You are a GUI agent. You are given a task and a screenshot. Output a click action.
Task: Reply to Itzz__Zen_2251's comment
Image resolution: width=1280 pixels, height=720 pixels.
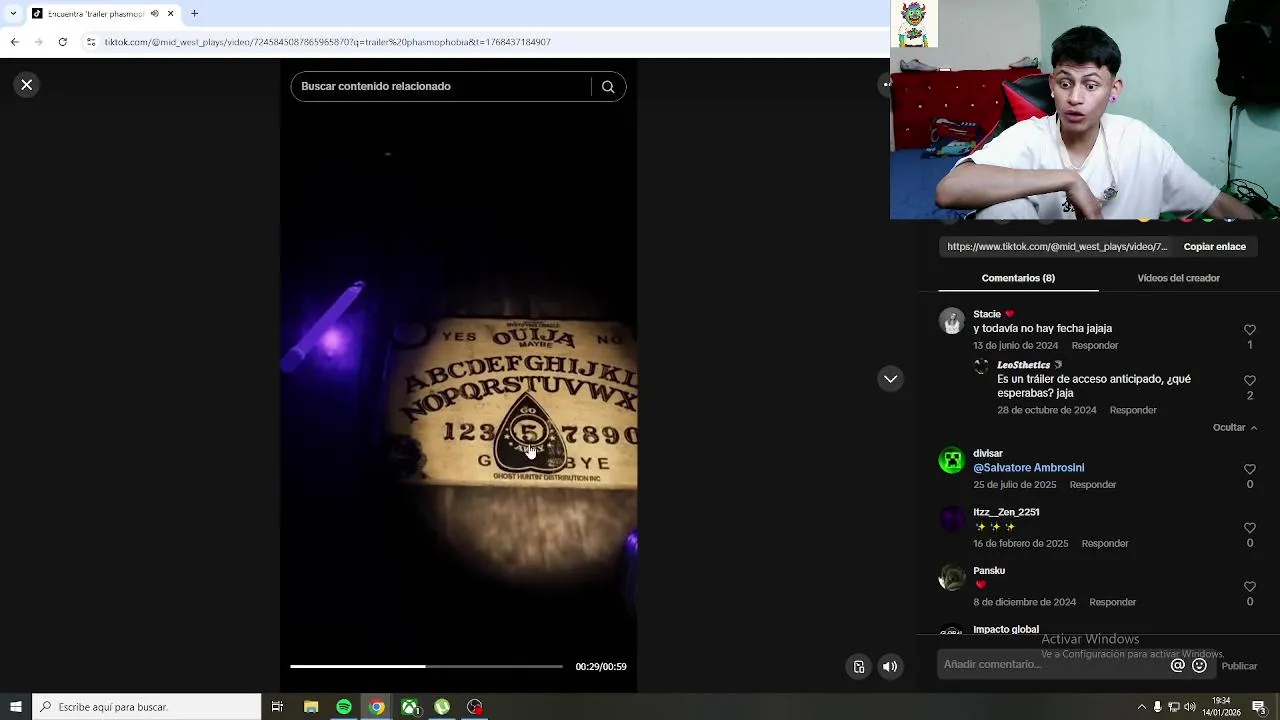[1105, 544]
